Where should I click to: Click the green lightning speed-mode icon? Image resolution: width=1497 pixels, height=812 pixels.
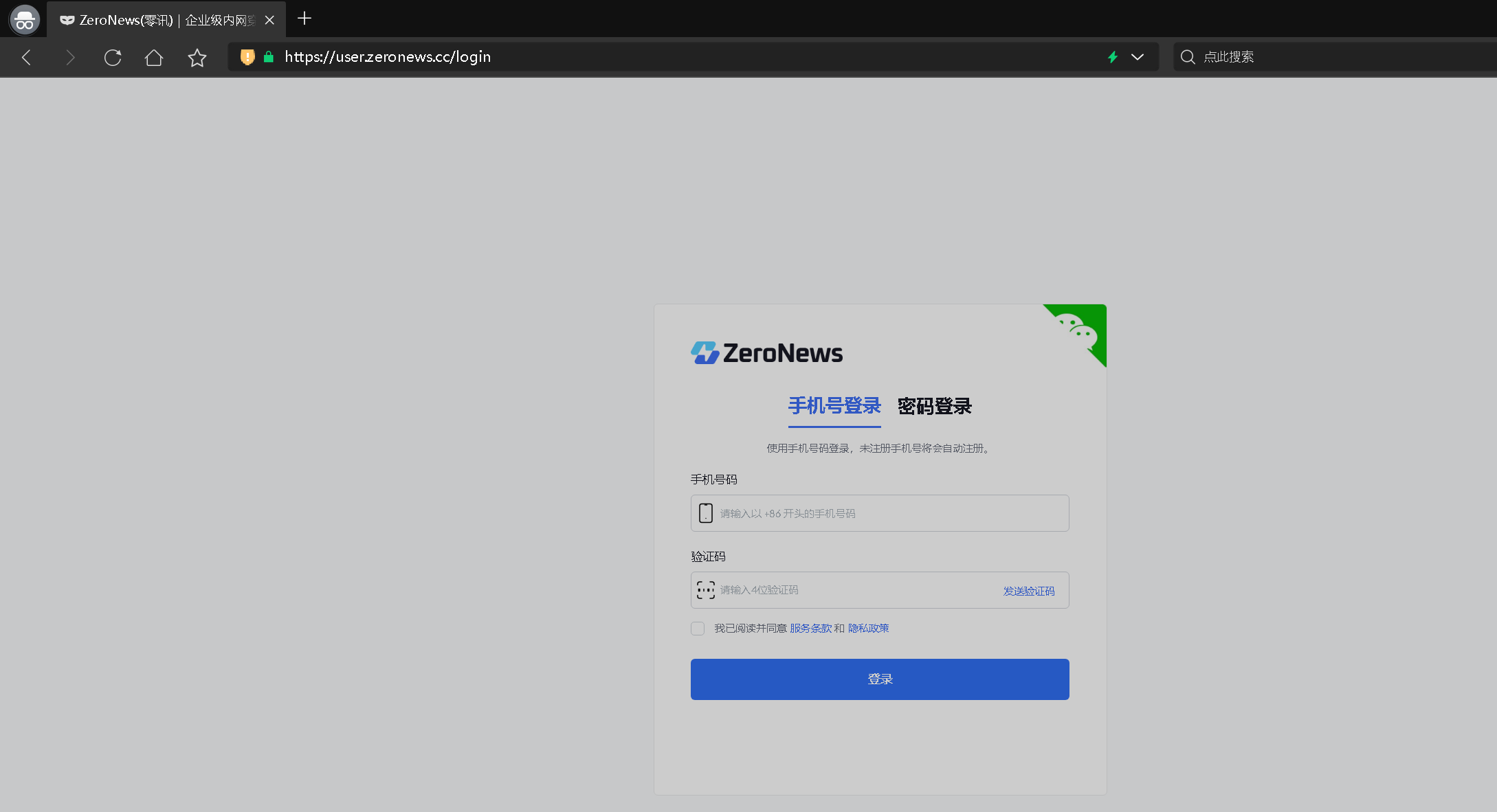point(1113,57)
